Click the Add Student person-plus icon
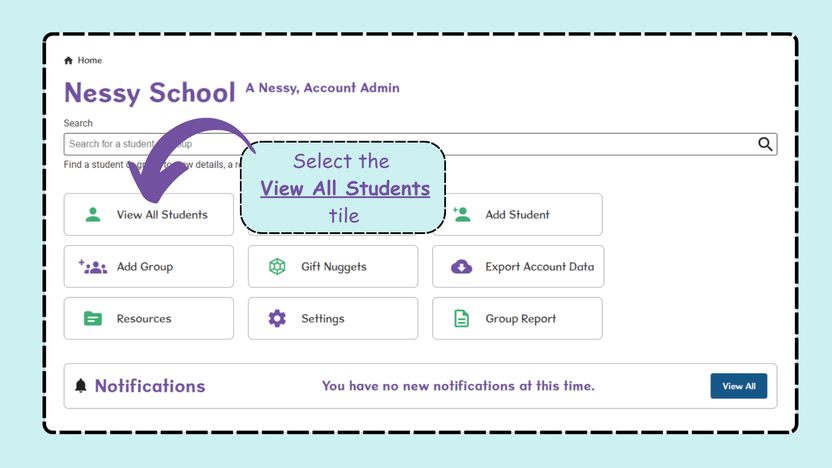The image size is (832, 468). point(461,214)
